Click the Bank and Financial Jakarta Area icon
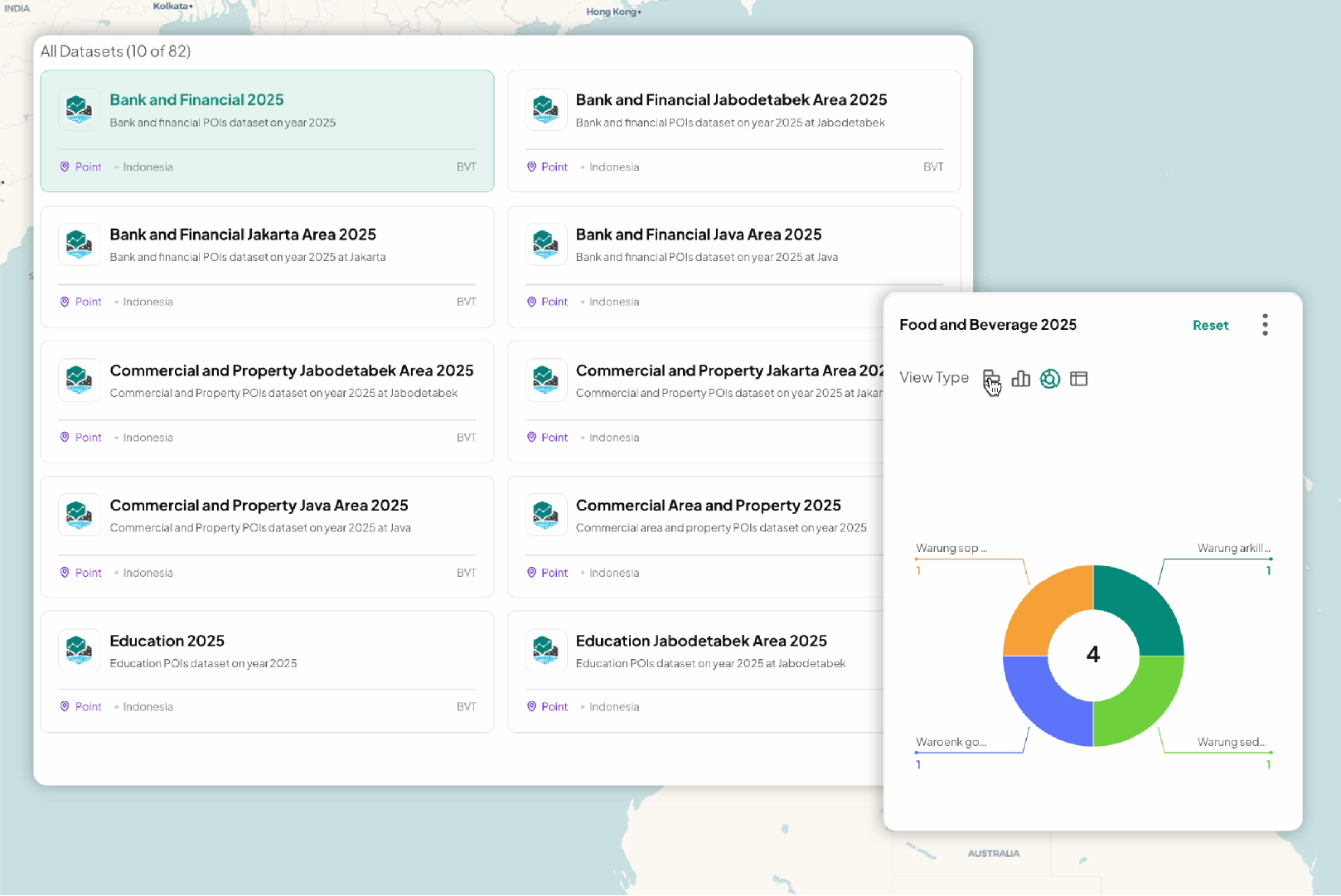The width and height of the screenshot is (1341, 896). pyautogui.click(x=80, y=245)
